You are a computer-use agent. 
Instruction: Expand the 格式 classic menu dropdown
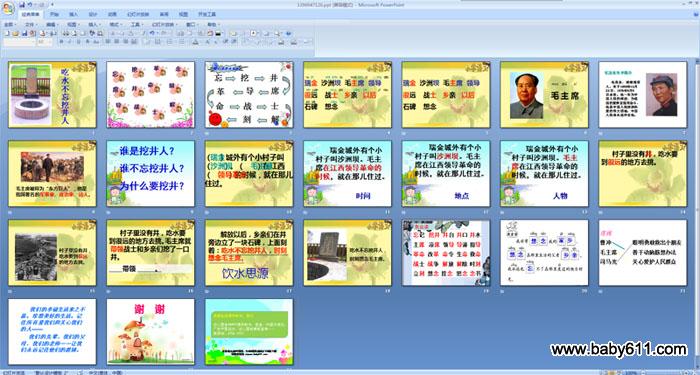[116, 25]
